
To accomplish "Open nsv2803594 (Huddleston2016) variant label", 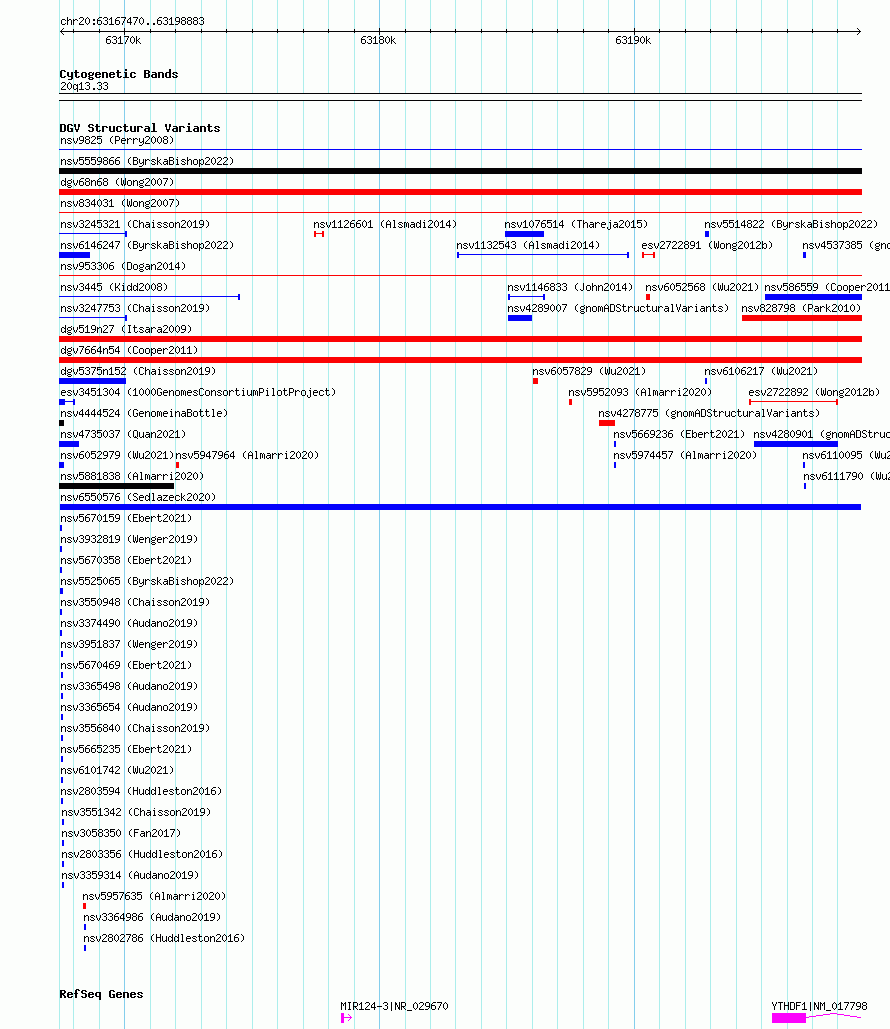I will point(141,791).
